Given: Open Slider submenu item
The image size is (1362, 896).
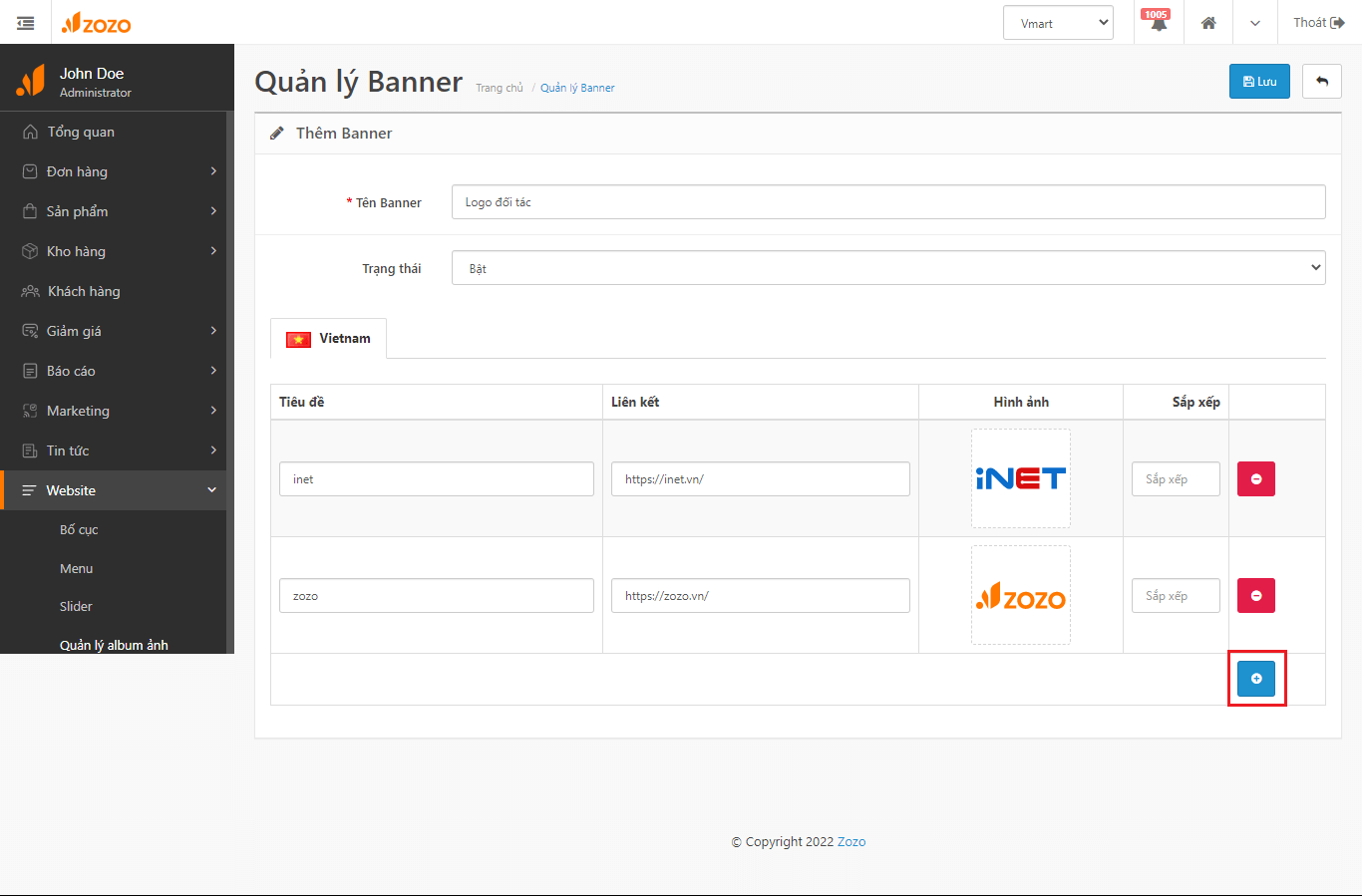Looking at the screenshot, I should point(76,606).
